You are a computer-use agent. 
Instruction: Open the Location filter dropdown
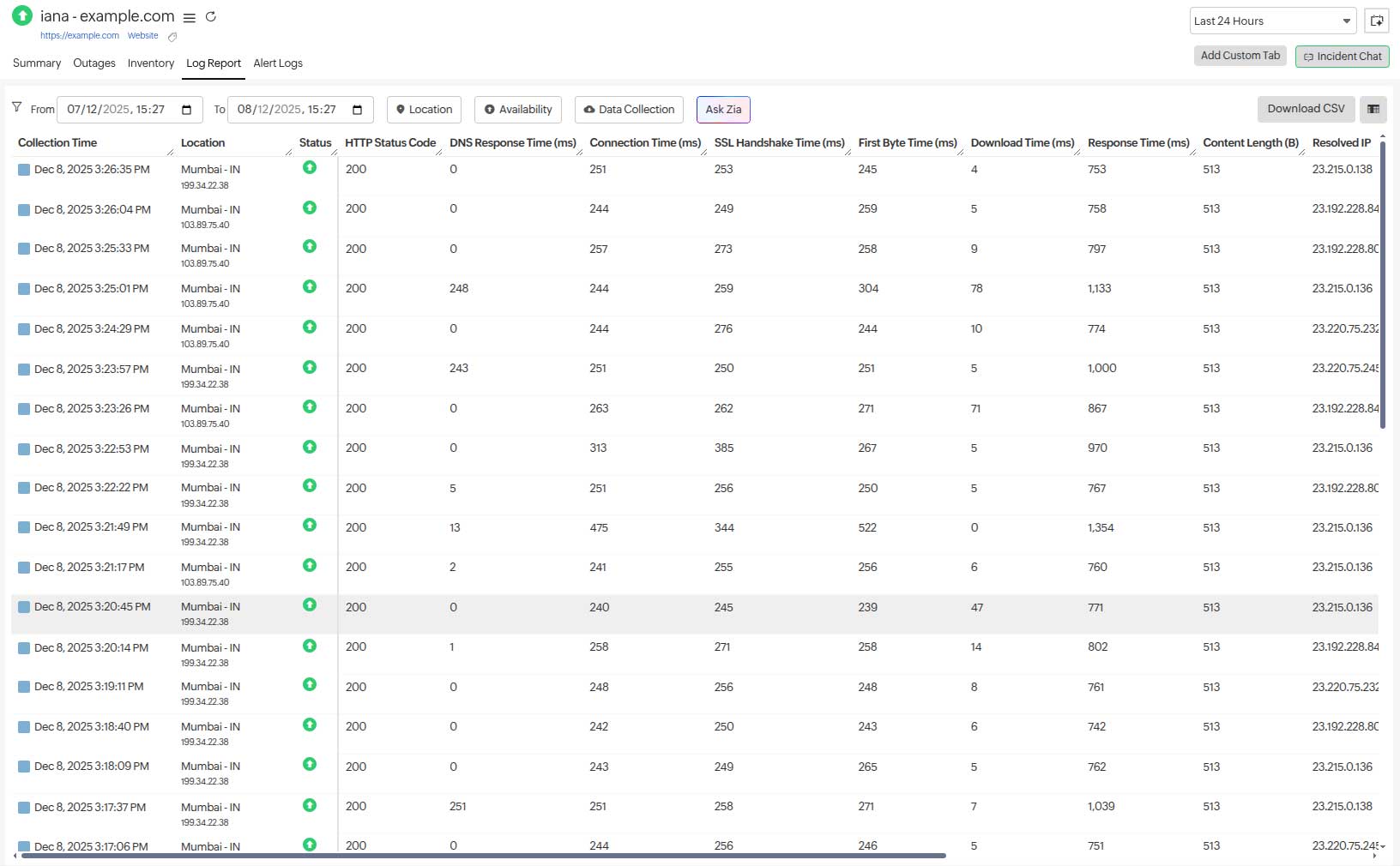point(425,110)
